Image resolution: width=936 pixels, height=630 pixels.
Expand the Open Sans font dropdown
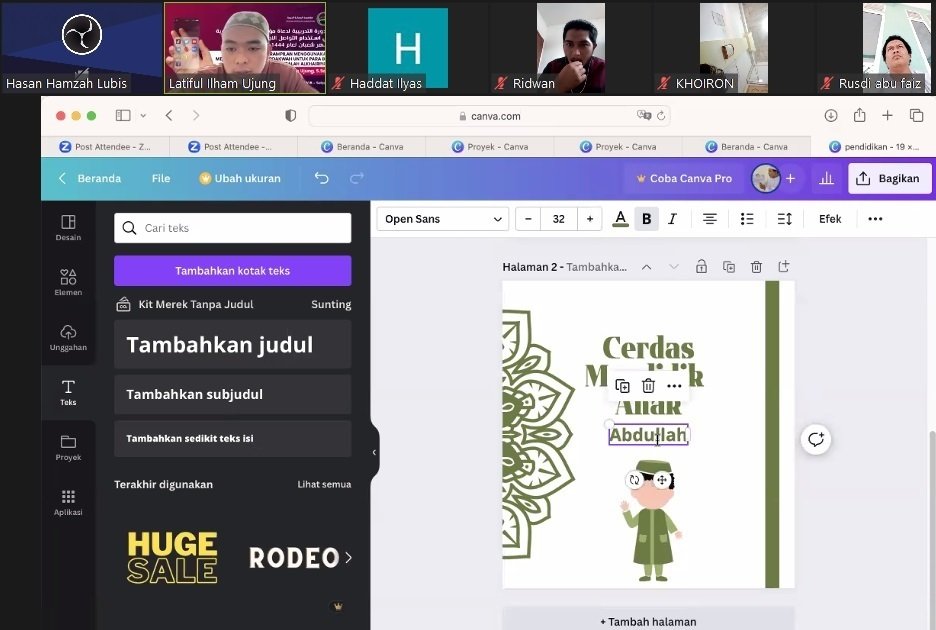coord(443,219)
